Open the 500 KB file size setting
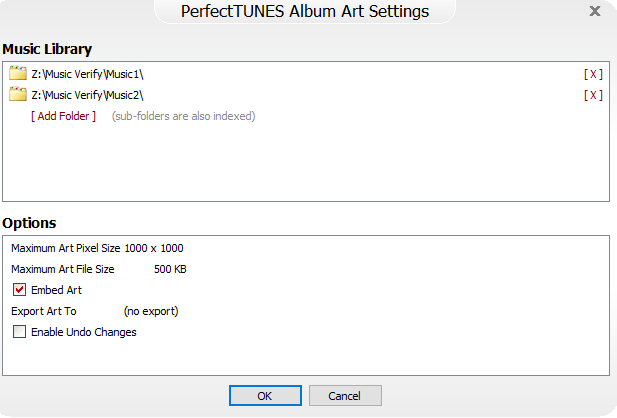This screenshot has height=418, width=617. pyautogui.click(x=170, y=269)
